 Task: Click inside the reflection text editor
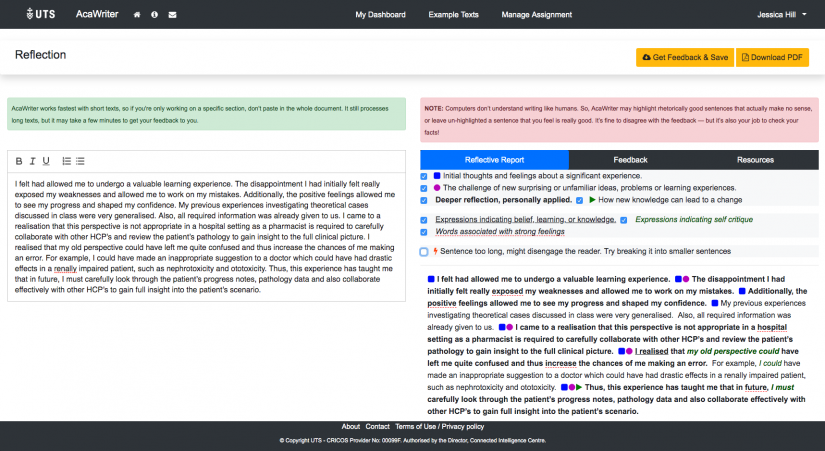tap(206, 237)
